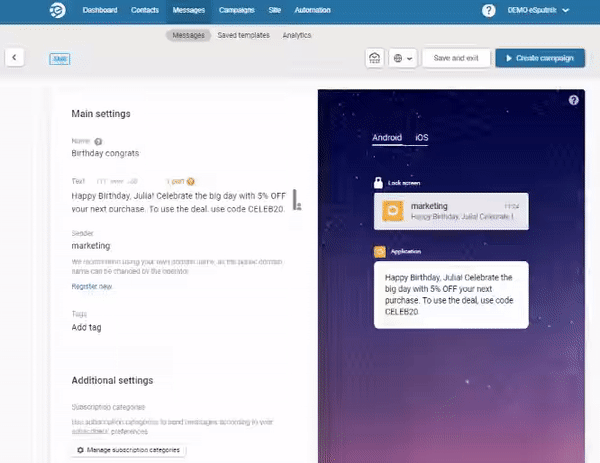Open the help question mark in top bar
The width and height of the screenshot is (600, 463).
click(x=489, y=11)
